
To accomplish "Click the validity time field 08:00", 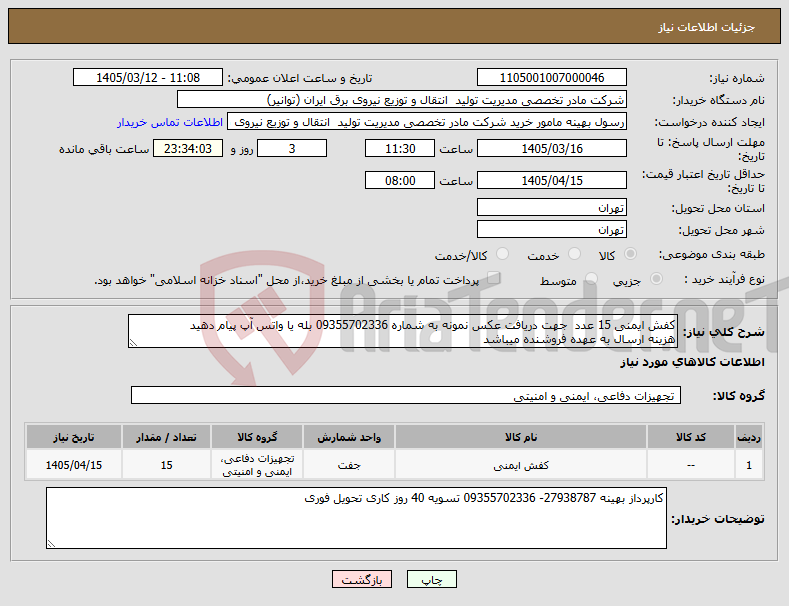I will (400, 180).
